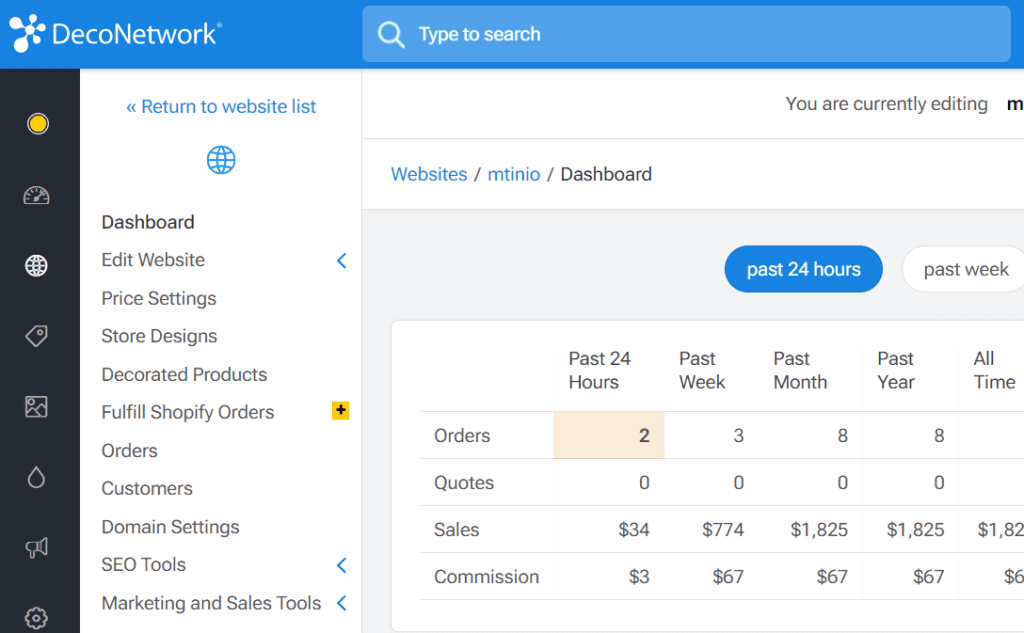Expand the SEO Tools submenu
This screenshot has height=633, width=1024.
341,565
